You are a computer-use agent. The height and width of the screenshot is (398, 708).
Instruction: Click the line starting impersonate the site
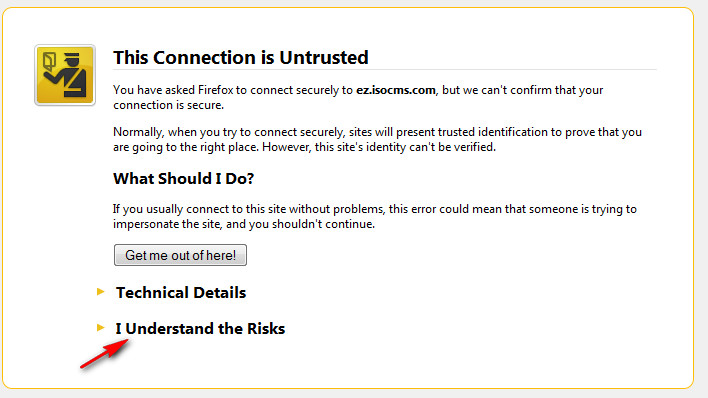(244, 224)
